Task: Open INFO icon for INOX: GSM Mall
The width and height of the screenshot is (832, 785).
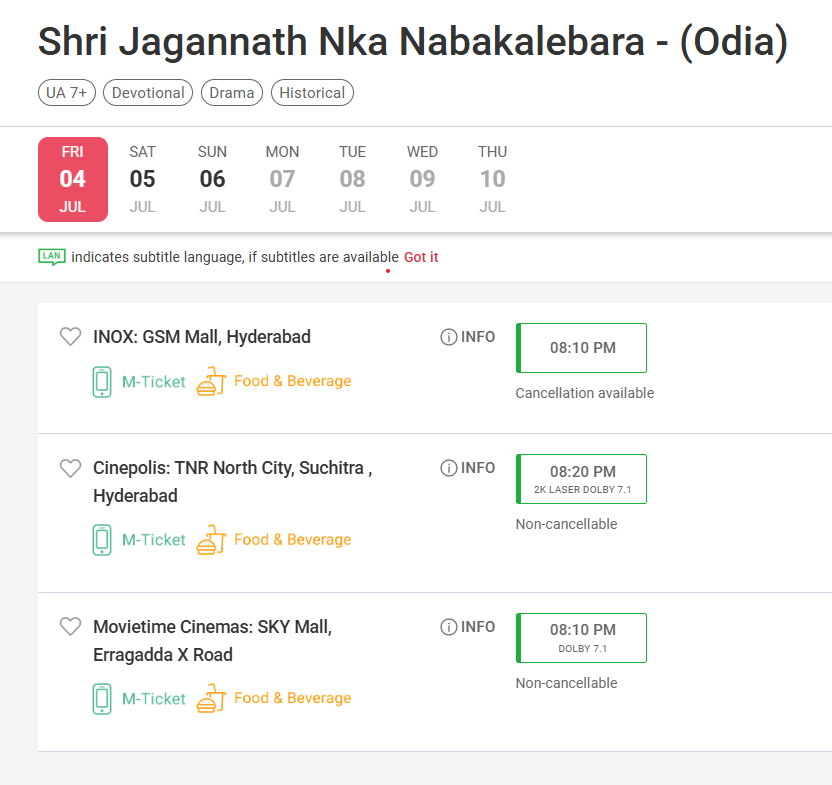Action: pos(467,337)
